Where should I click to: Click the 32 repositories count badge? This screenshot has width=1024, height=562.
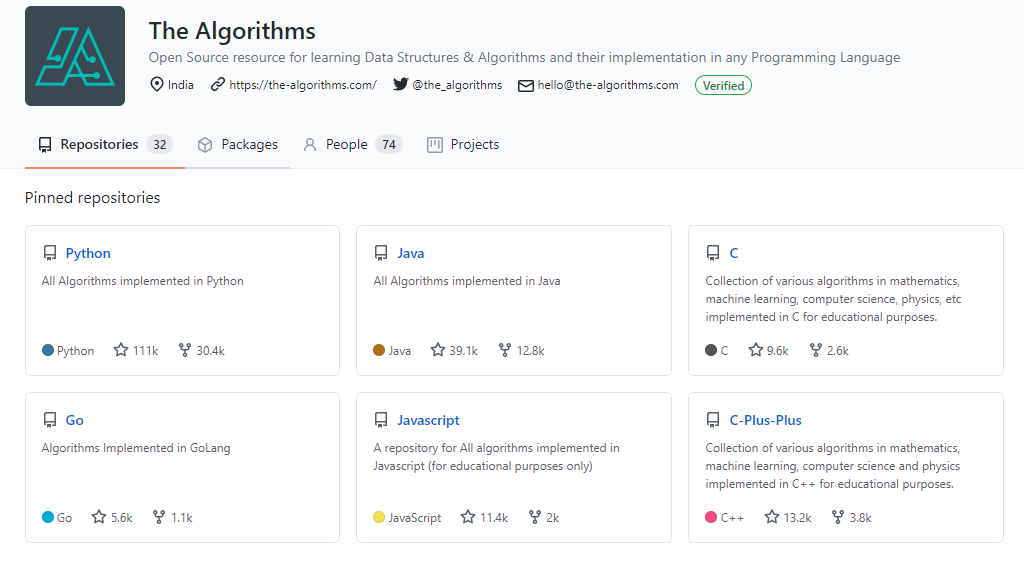[159, 144]
